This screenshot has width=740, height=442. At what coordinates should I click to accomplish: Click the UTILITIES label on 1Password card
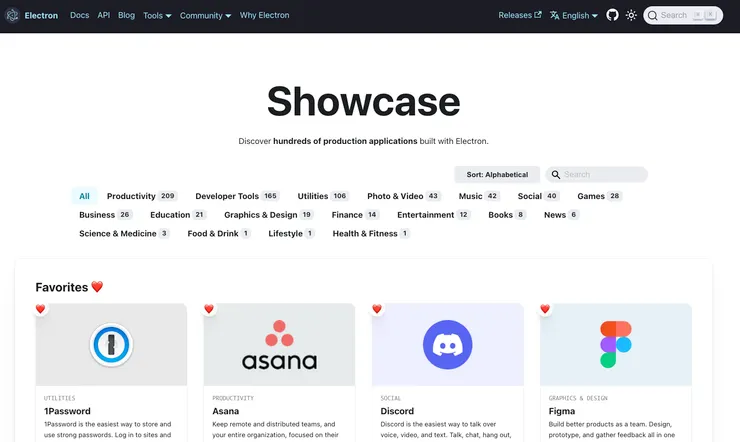pyautogui.click(x=59, y=398)
